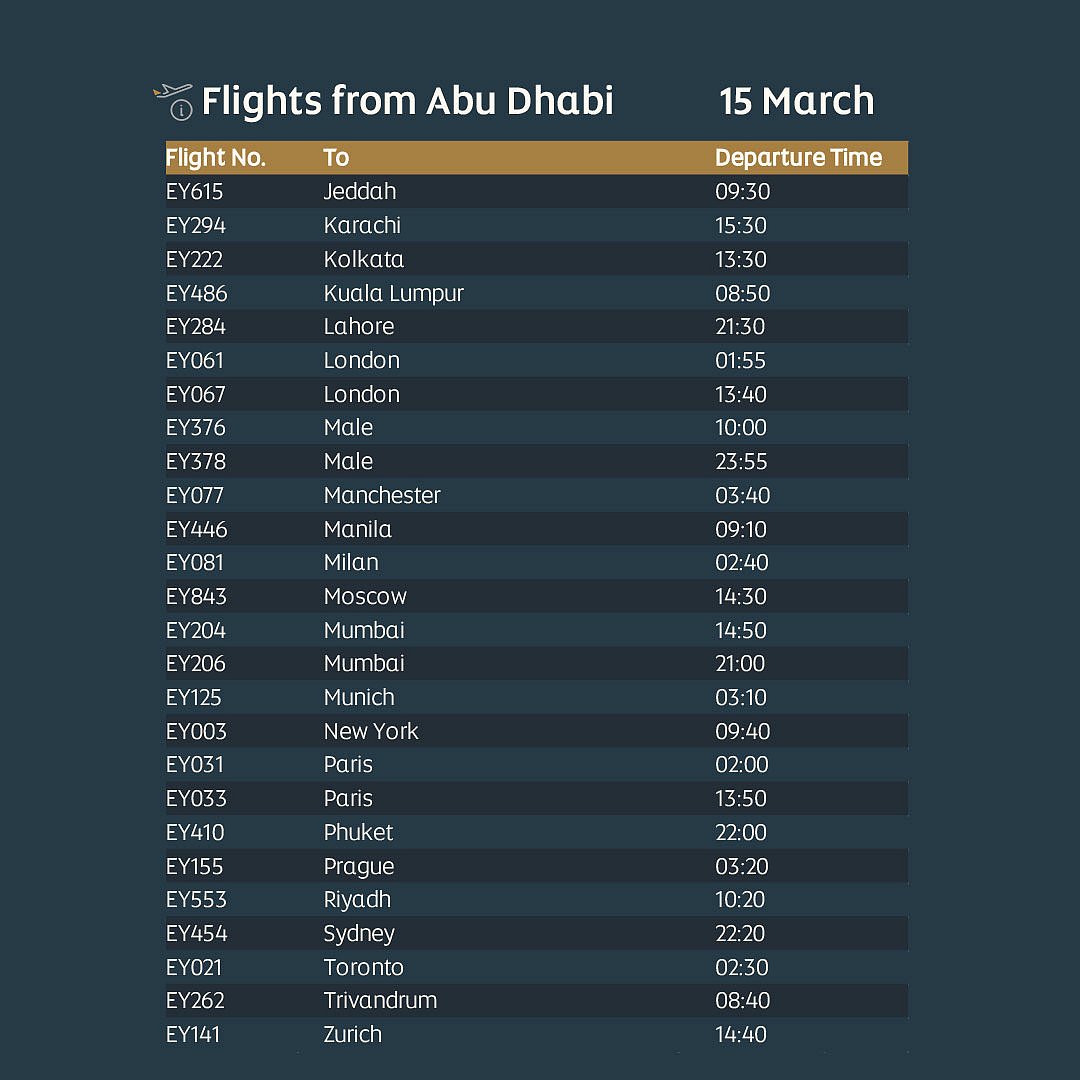The width and height of the screenshot is (1080, 1080).
Task: Click the To column header
Action: click(x=336, y=158)
